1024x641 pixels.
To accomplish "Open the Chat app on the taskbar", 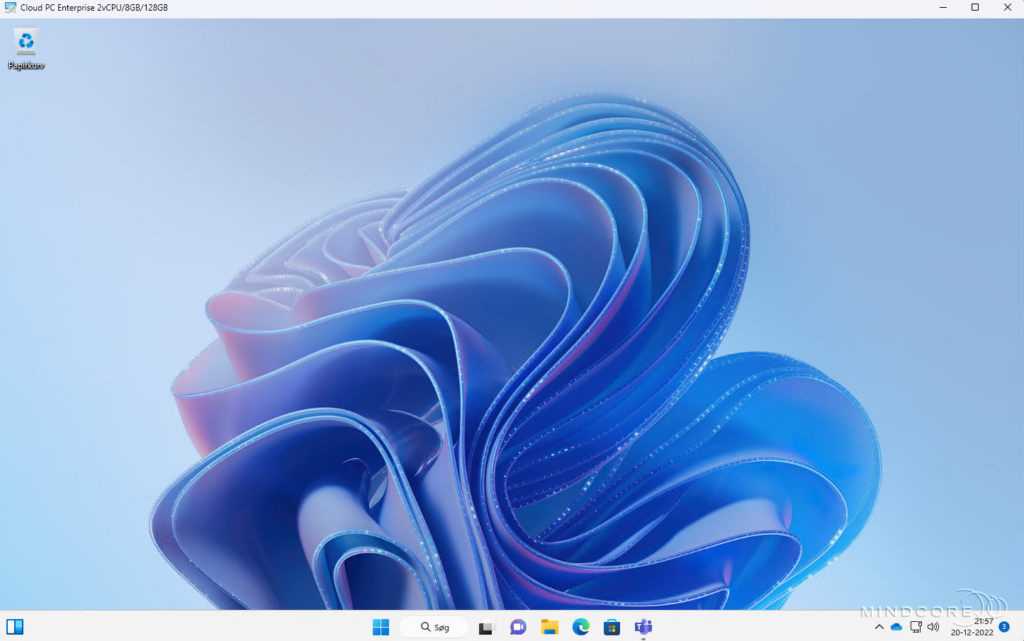I will coord(517,628).
